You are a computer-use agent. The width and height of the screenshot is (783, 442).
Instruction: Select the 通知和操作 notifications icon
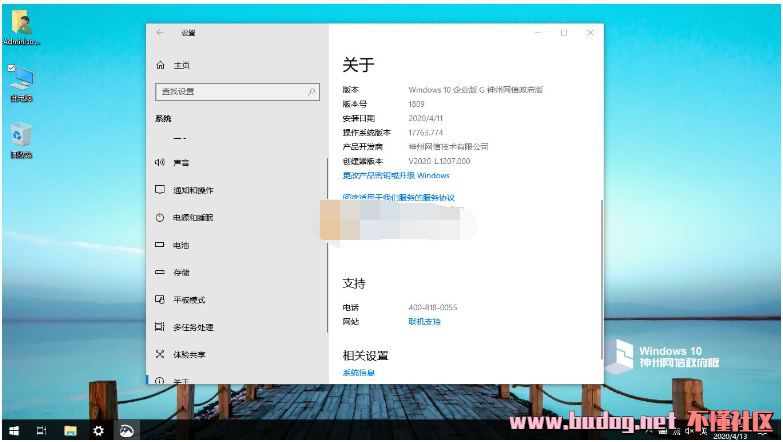coord(160,190)
